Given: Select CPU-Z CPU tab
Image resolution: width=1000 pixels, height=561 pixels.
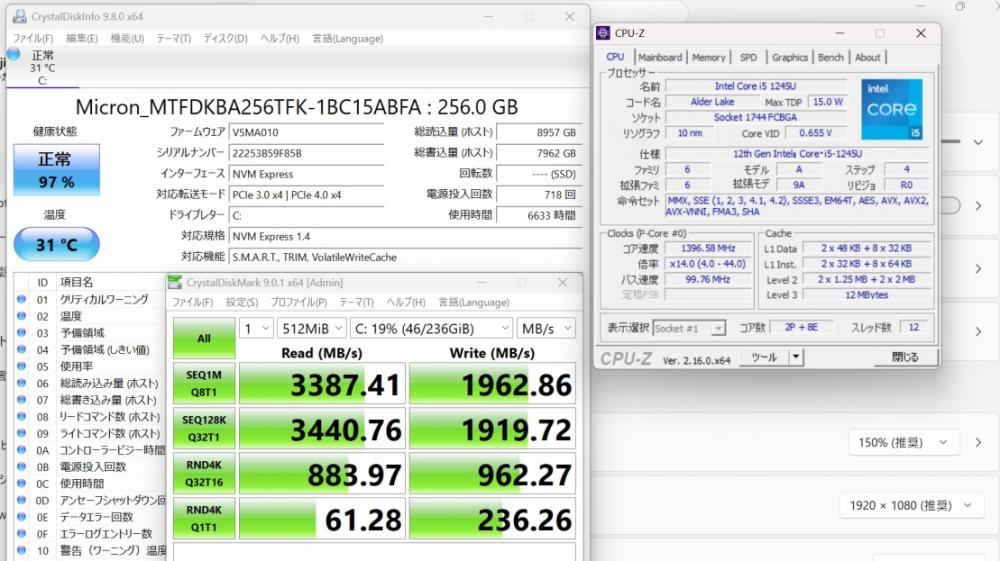Looking at the screenshot, I should 615,57.
